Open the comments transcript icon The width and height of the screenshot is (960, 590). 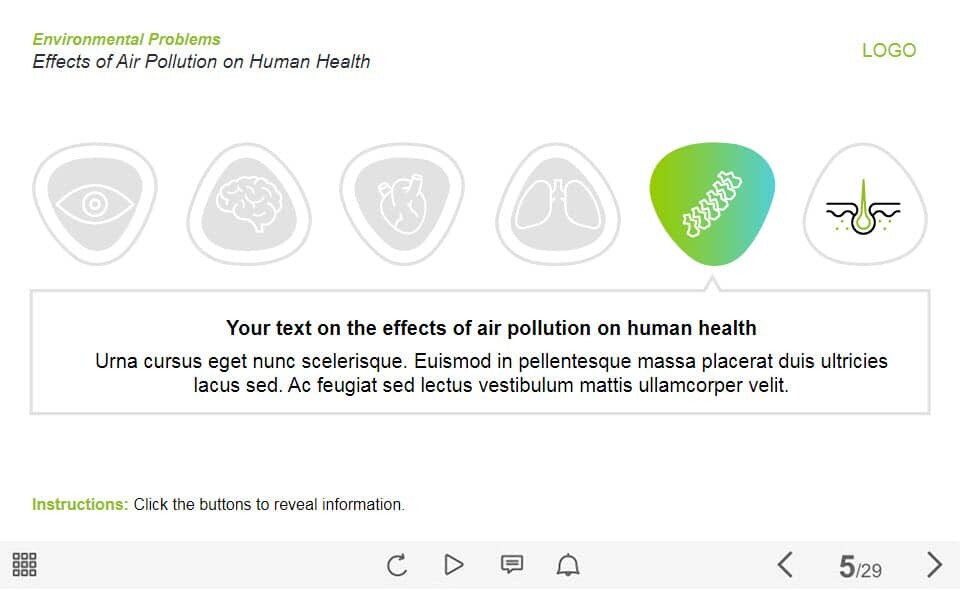(x=512, y=564)
